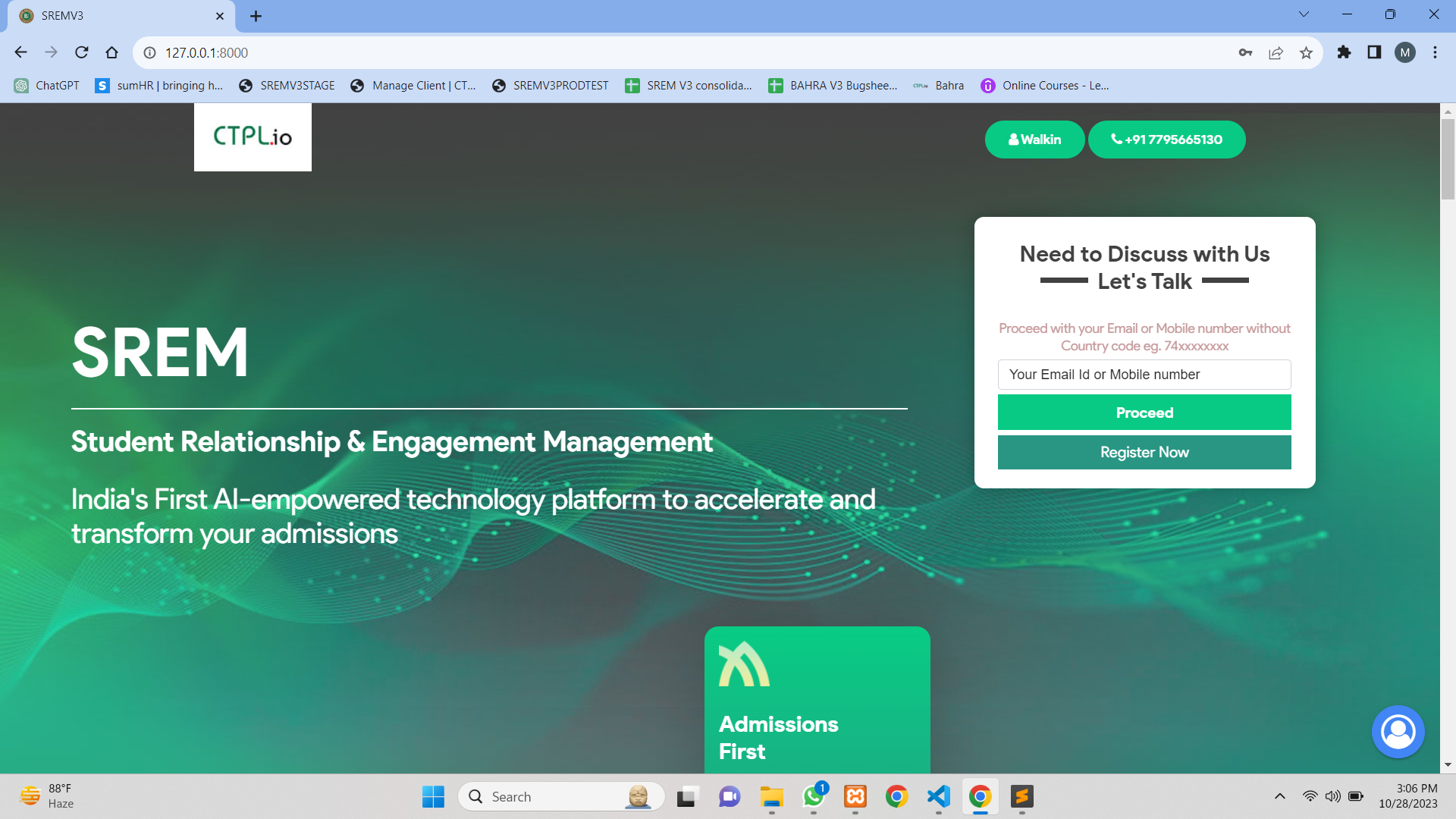Open the Online Courses bookmark

(x=1045, y=86)
